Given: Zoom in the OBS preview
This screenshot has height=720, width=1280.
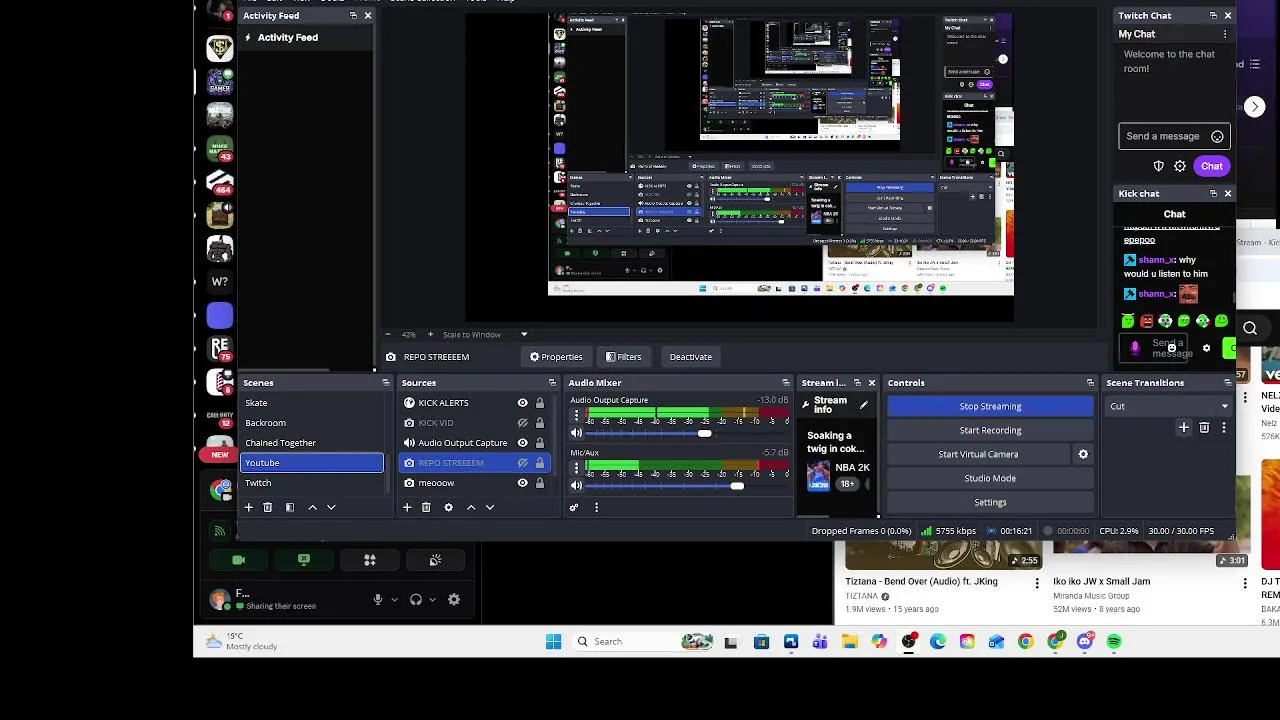Looking at the screenshot, I should click(431, 334).
